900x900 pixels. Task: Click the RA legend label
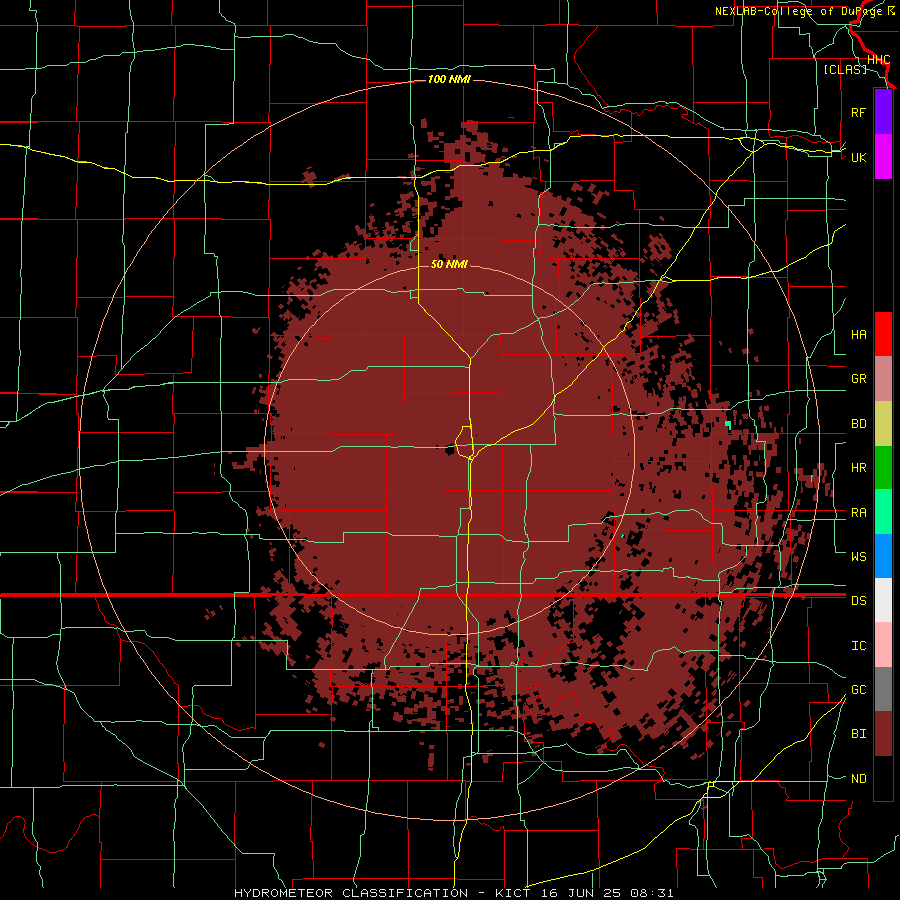pos(858,513)
